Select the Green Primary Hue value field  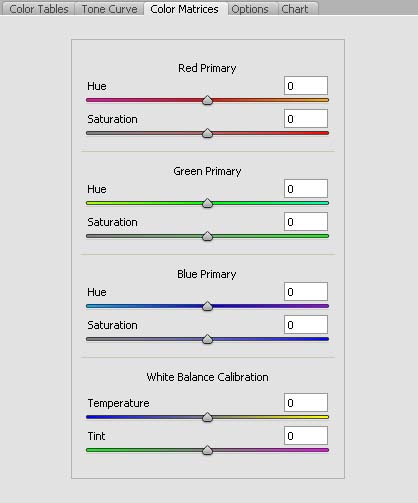point(306,189)
